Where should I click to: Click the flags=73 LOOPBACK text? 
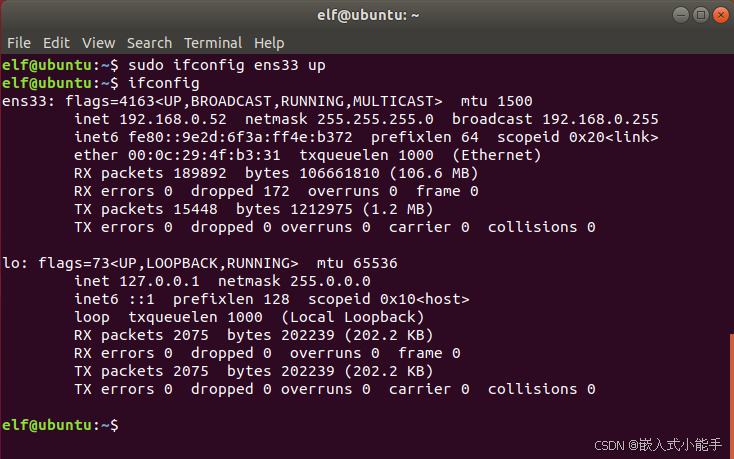pyautogui.click(x=168, y=263)
